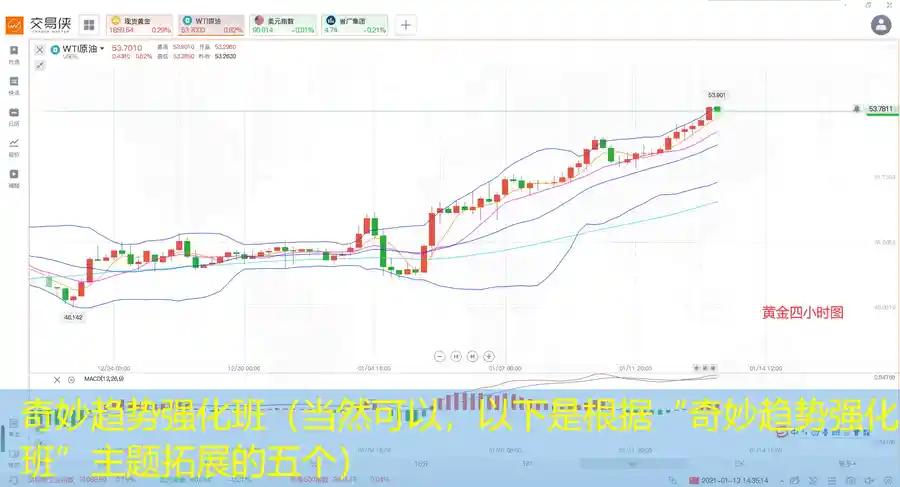
Task: Jump chart to the latest bar
Action: [x=472, y=357]
